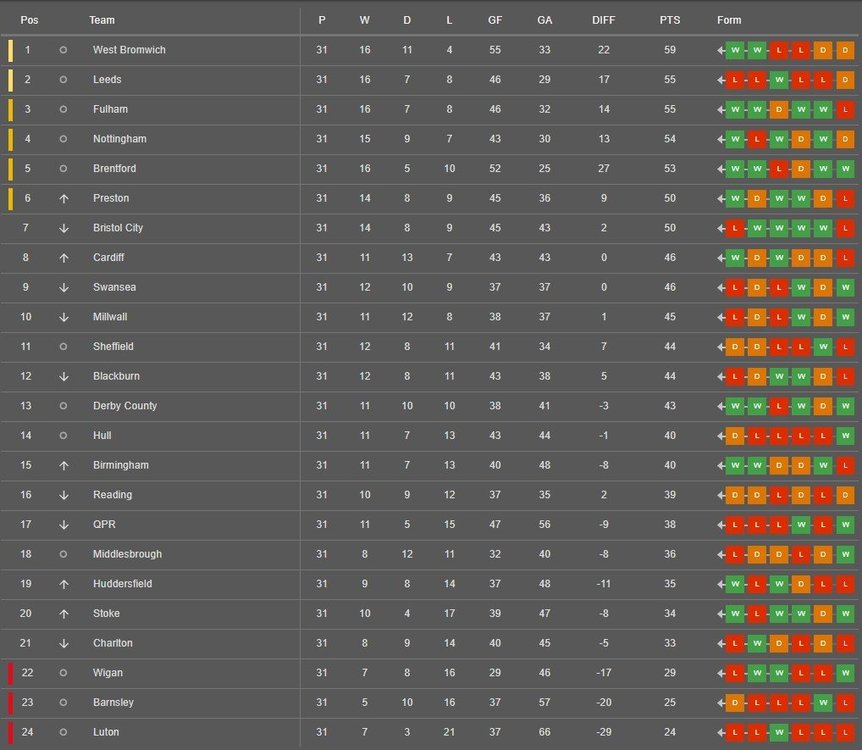The height and width of the screenshot is (750, 862).
Task: Select the Team column header
Action: (x=102, y=20)
